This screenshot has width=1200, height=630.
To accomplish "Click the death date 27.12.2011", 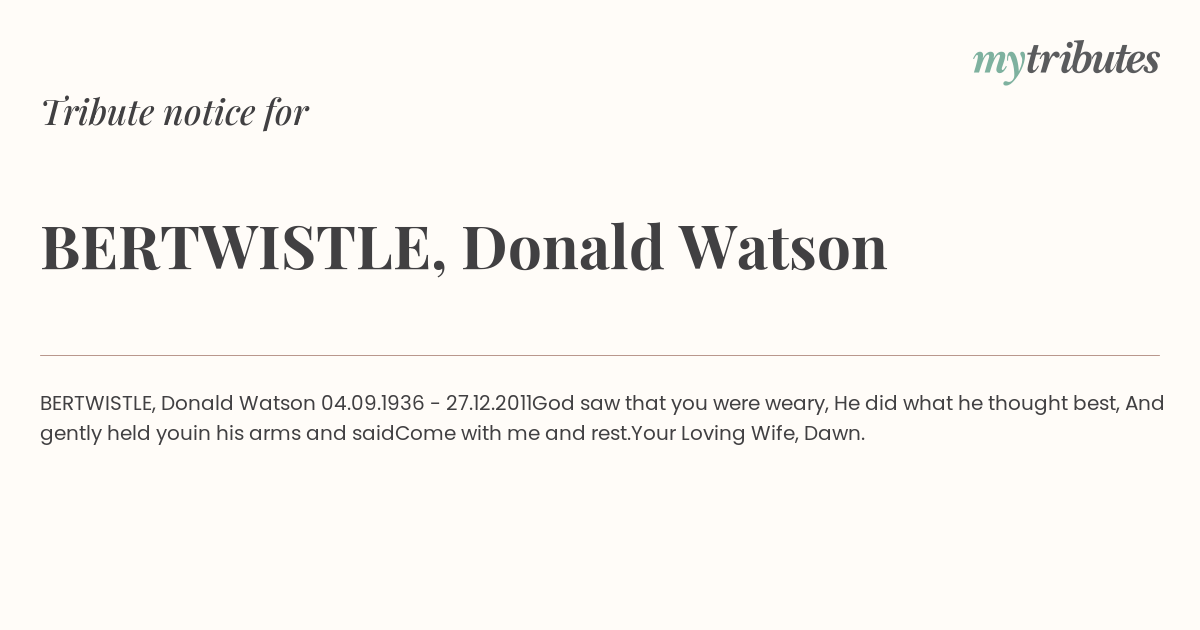I will click(x=489, y=403).
